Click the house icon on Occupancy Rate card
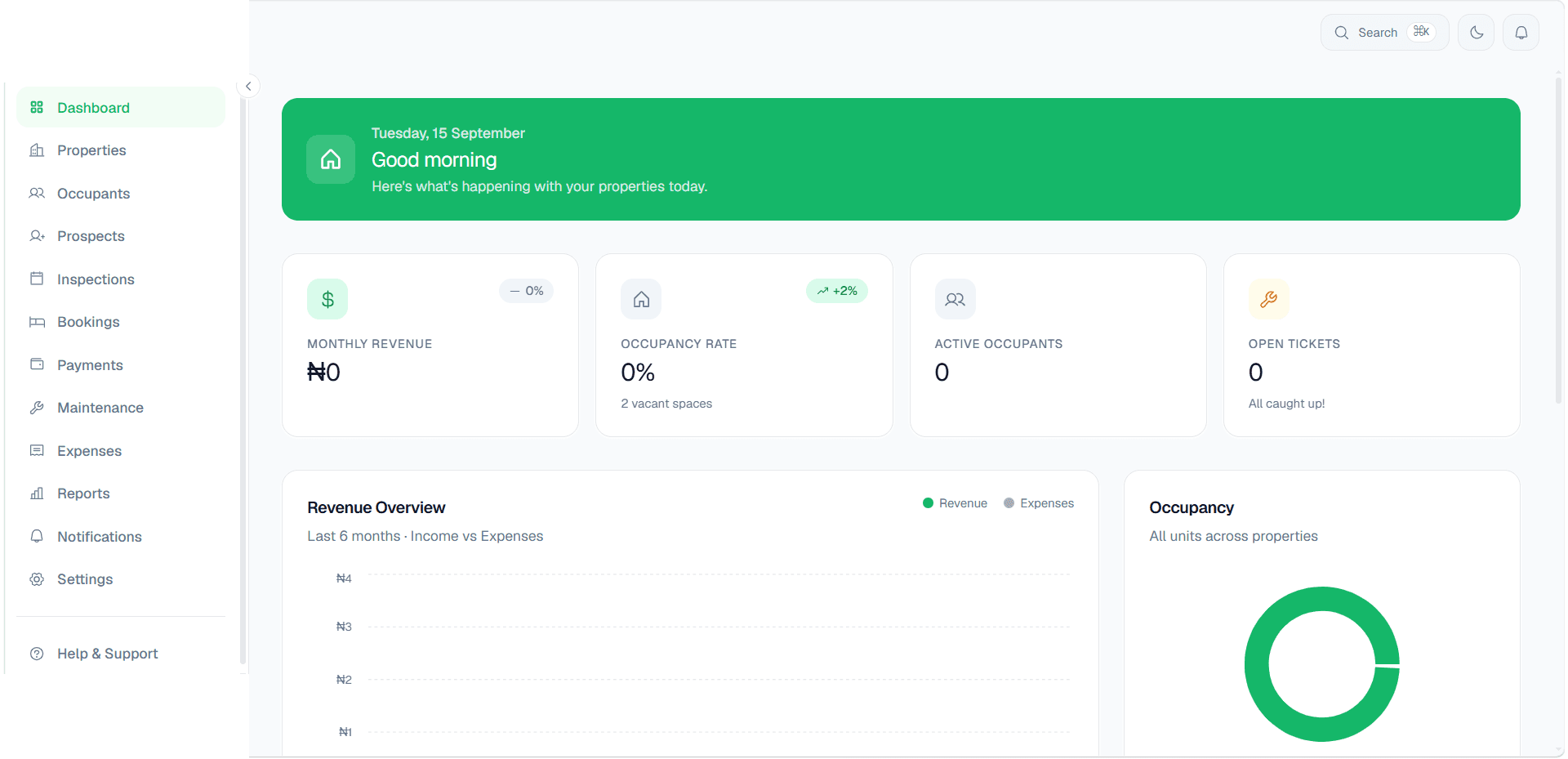 pyautogui.click(x=641, y=299)
